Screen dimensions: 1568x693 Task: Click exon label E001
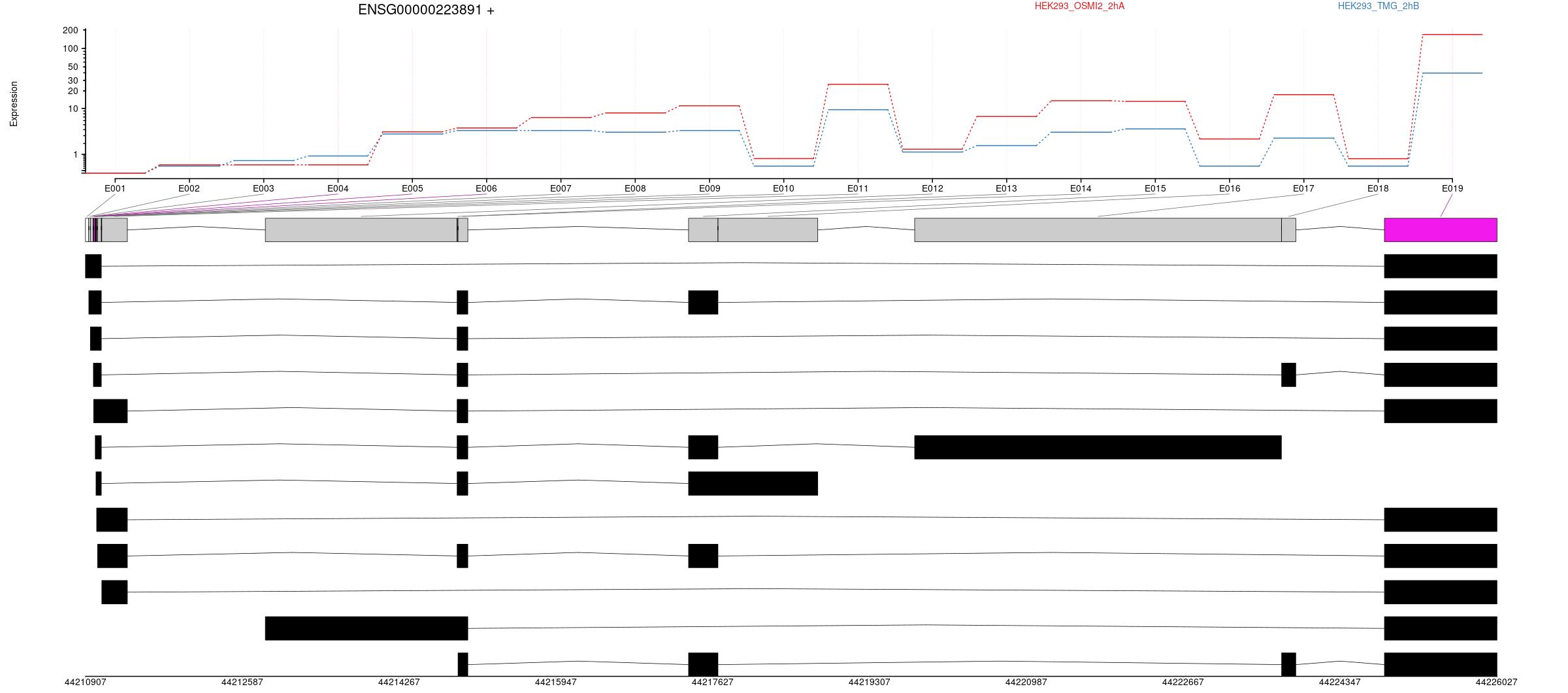click(115, 188)
